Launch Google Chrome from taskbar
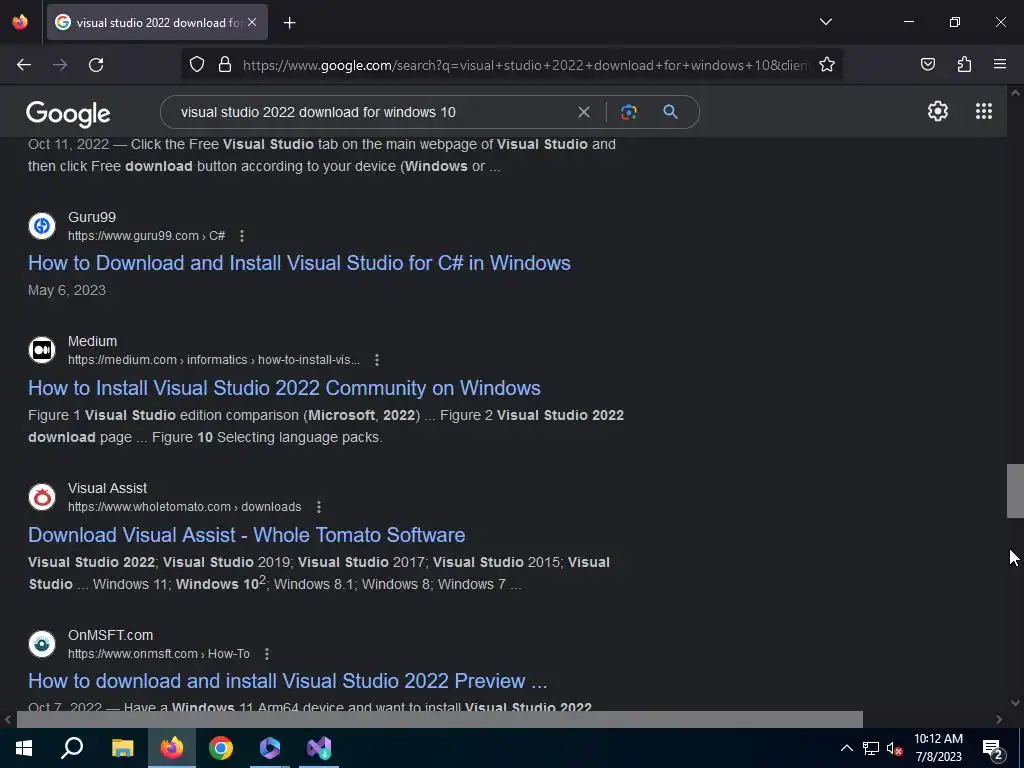1024x768 pixels. [x=221, y=748]
